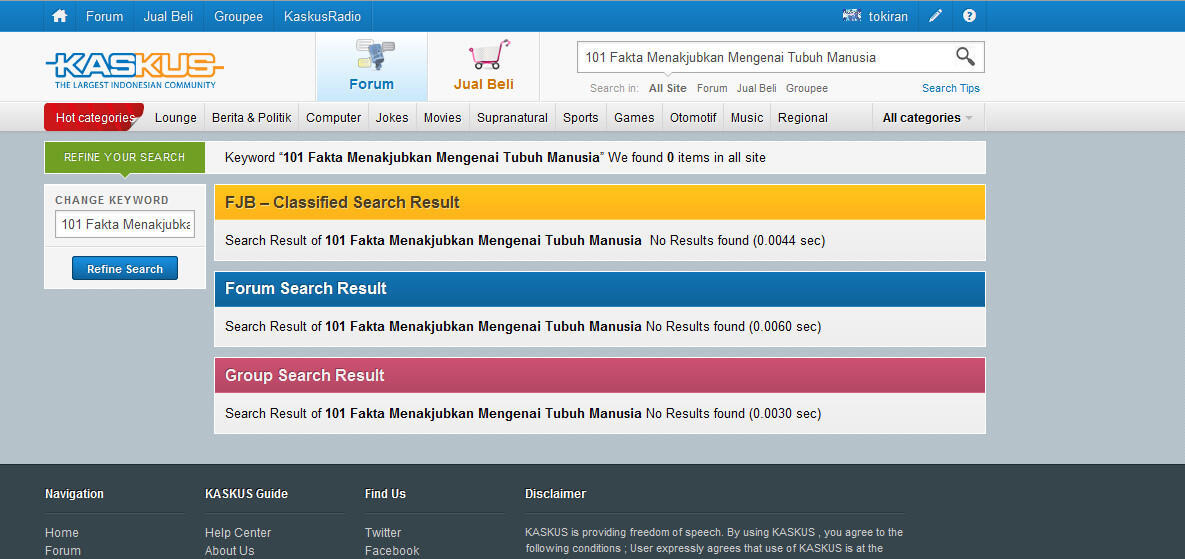Open the Regional category
Viewport: 1185px width, 559px height.
(x=803, y=118)
